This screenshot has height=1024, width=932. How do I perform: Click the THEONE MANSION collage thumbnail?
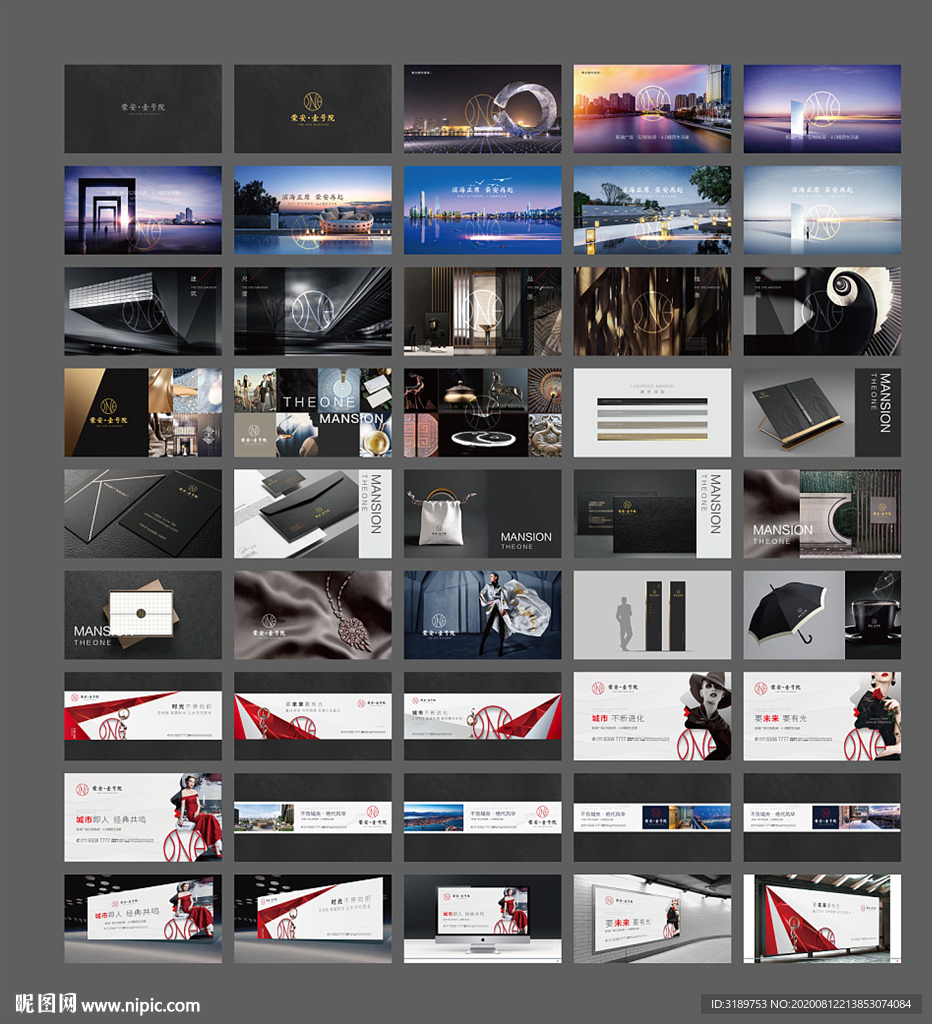(x=312, y=412)
